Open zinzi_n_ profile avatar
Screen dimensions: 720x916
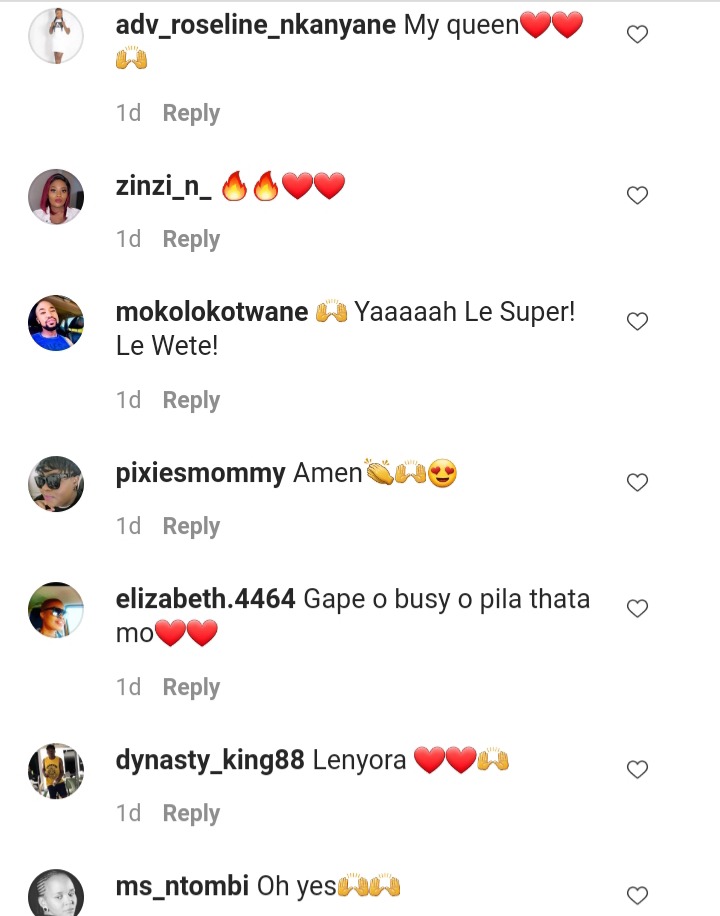(x=56, y=197)
